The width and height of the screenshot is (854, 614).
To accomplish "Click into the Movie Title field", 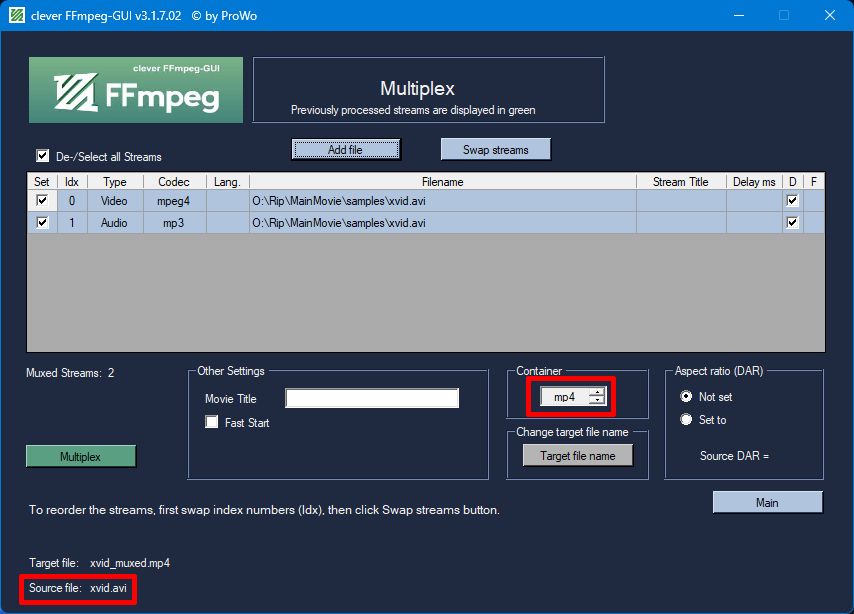I will 372,398.
